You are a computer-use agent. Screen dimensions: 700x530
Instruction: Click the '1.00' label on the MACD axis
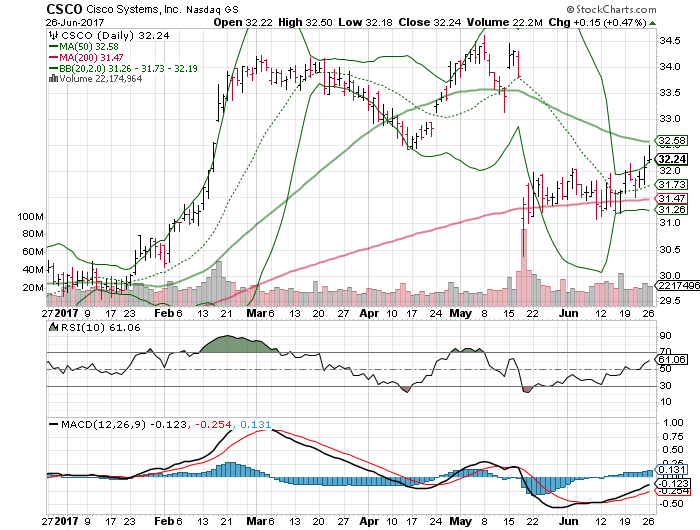(x=673, y=422)
